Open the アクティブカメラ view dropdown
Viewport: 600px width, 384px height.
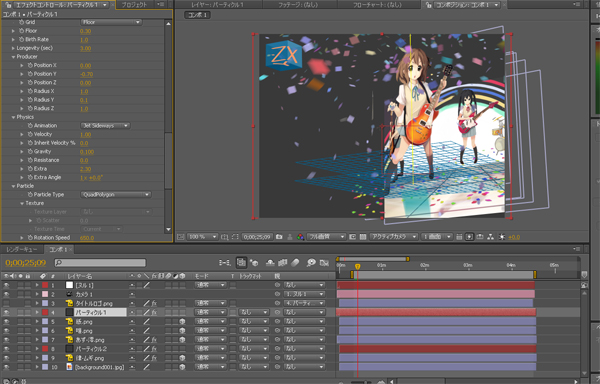pos(393,237)
